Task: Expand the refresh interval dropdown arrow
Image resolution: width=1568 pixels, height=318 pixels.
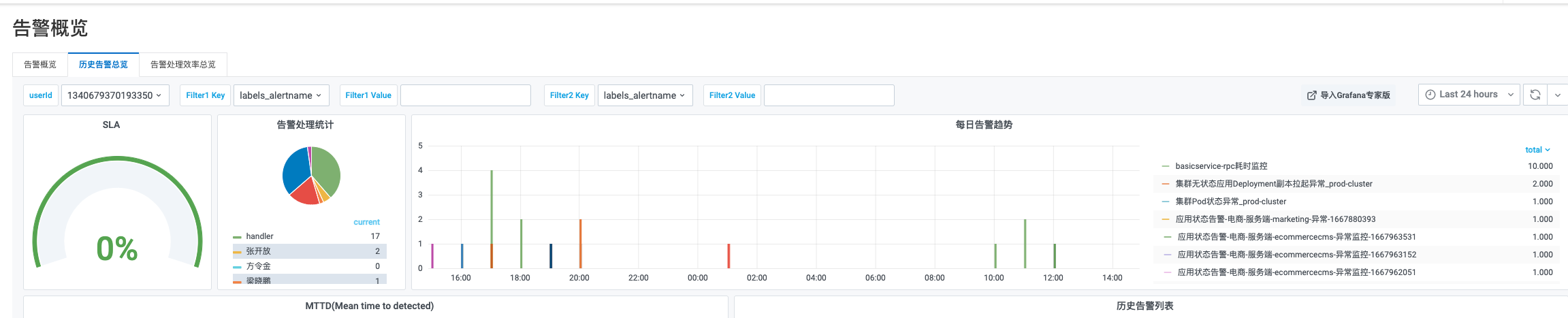Action: pyautogui.click(x=1558, y=95)
